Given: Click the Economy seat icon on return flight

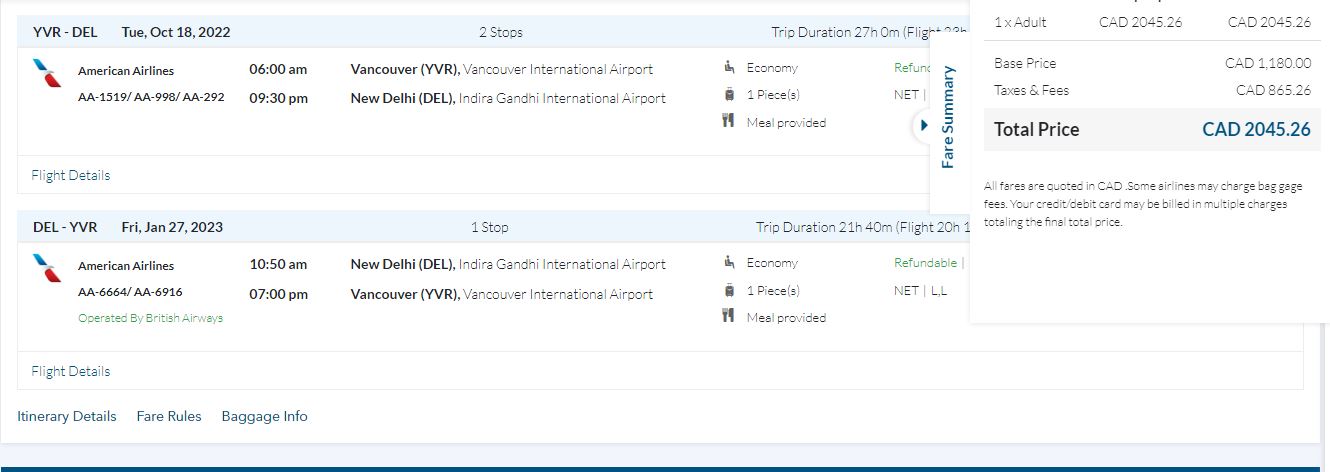Looking at the screenshot, I should coord(729,263).
